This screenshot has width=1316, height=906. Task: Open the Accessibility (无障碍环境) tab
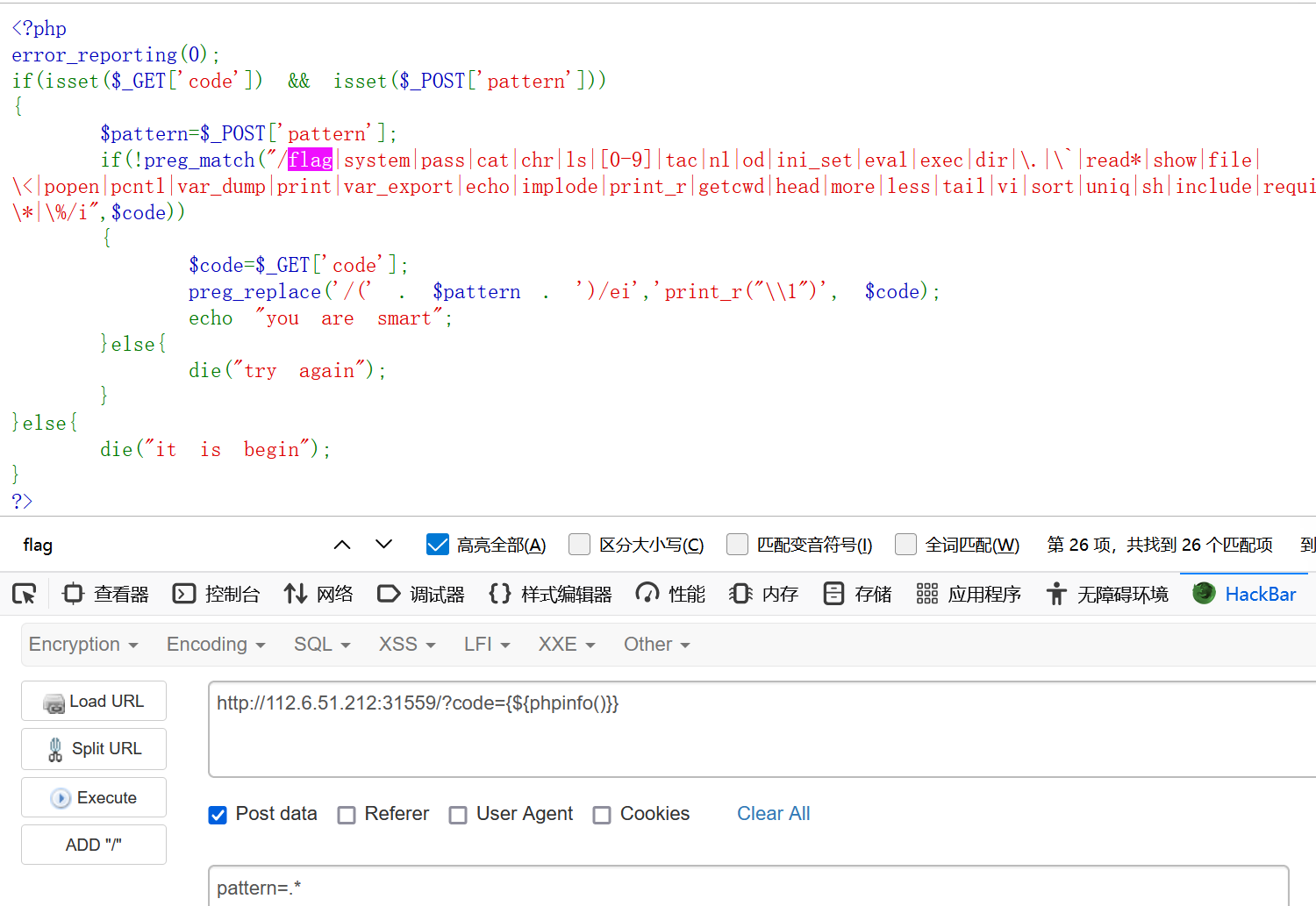click(1107, 594)
